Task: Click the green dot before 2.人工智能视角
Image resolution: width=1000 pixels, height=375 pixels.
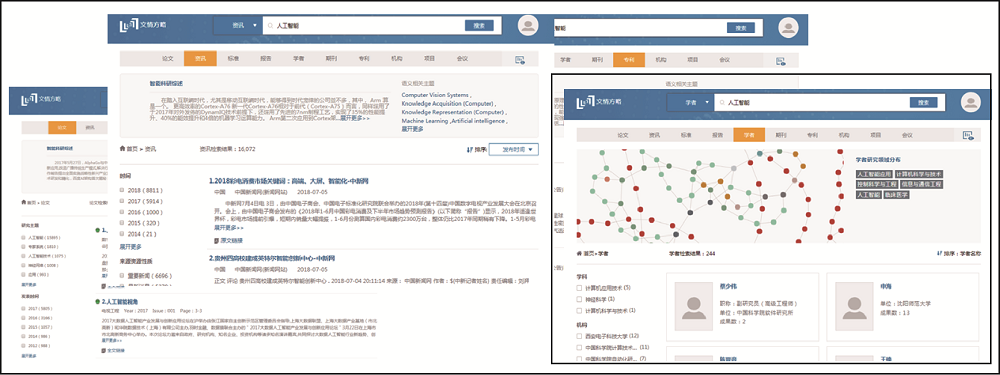Action: tap(97, 301)
